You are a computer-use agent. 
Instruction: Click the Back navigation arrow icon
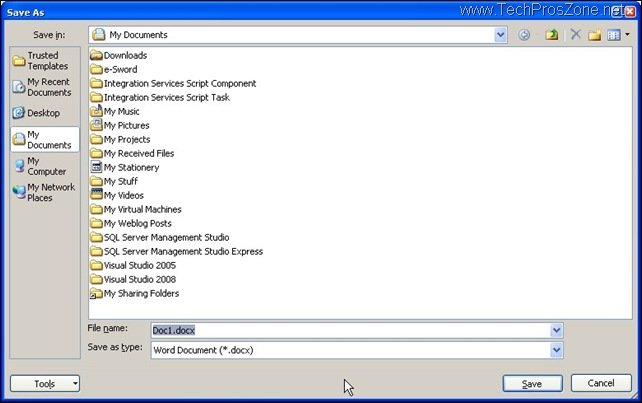[526, 35]
